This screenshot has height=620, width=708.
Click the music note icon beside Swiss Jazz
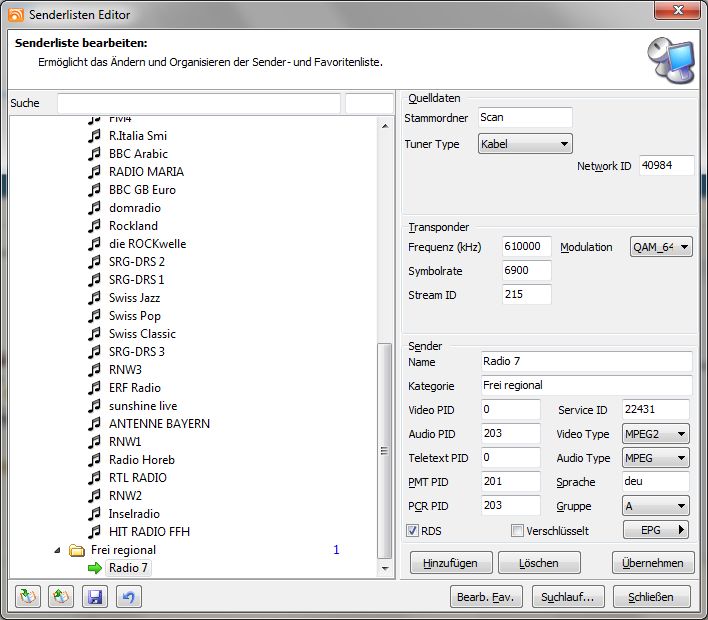coord(95,298)
